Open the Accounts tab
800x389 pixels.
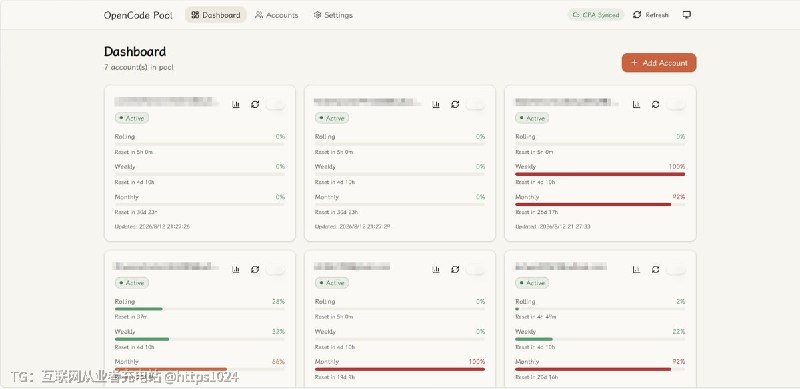pyautogui.click(x=277, y=15)
